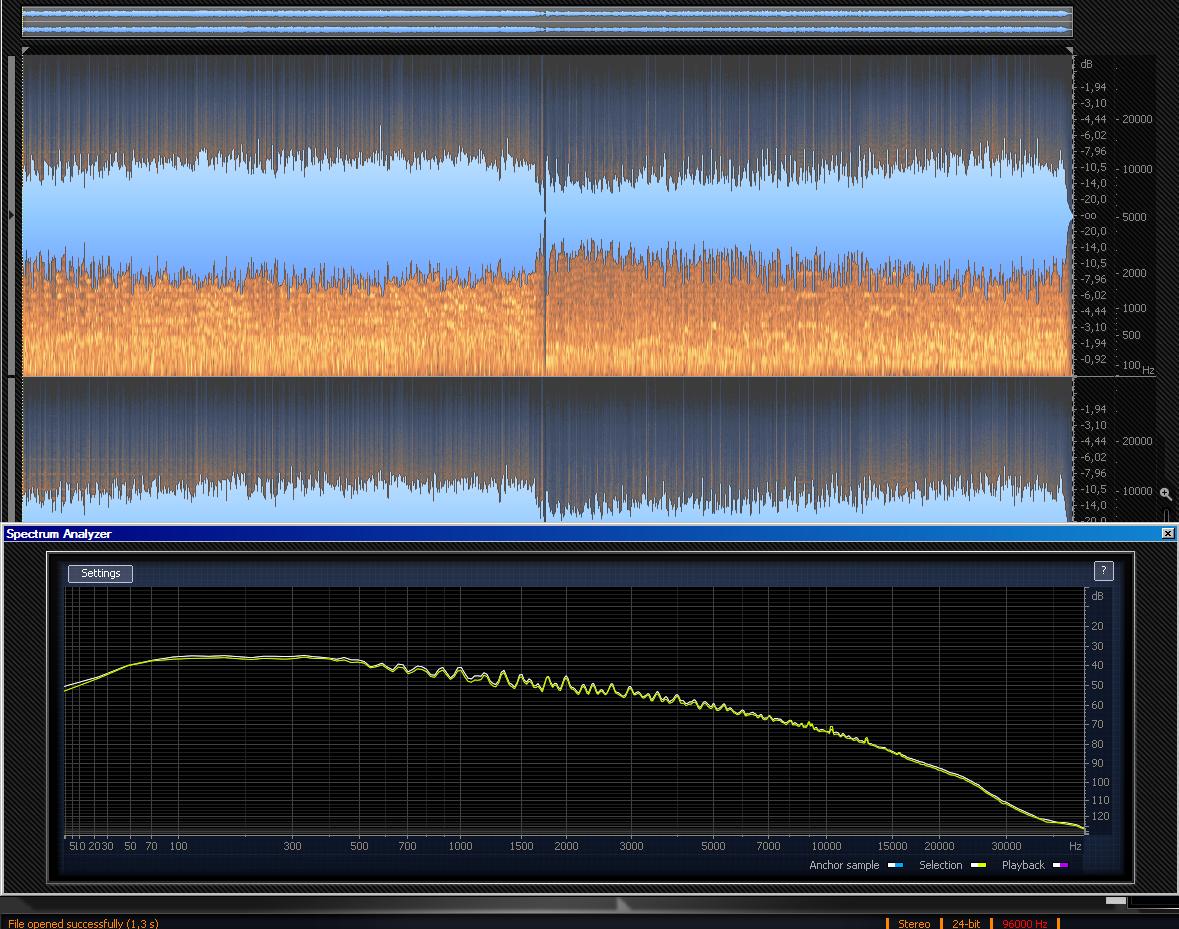
Task: Click the 'Hz' unit label on analyzer axis
Action: coord(1075,846)
